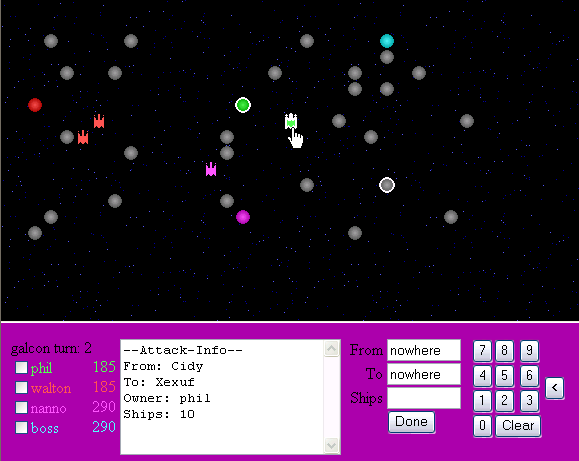Image resolution: width=579 pixels, height=461 pixels.
Task: Toggle the phil player checkbox
Action: (21, 368)
